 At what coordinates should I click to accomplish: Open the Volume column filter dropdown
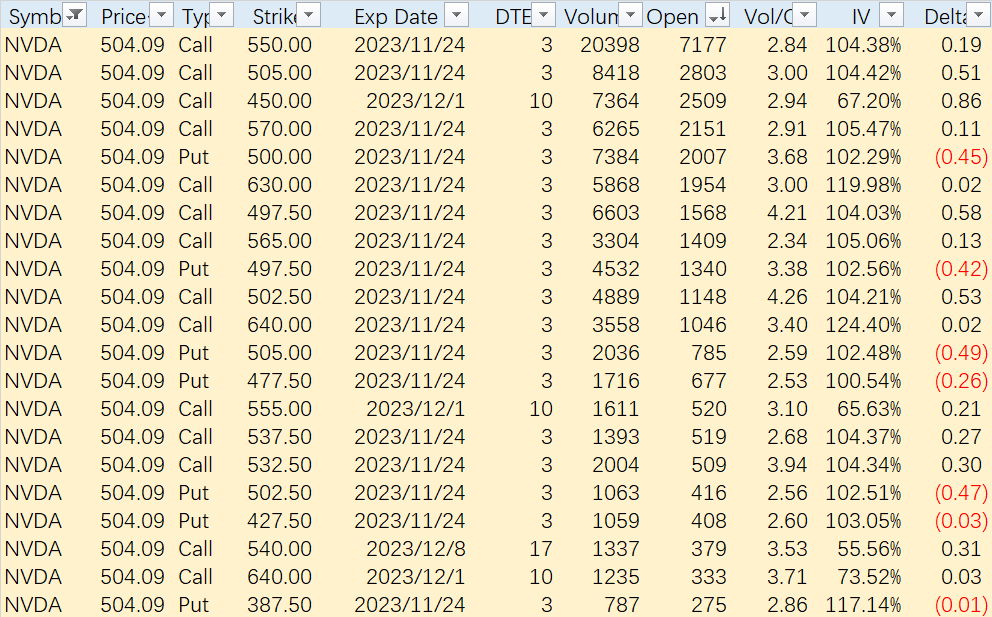tap(630, 15)
